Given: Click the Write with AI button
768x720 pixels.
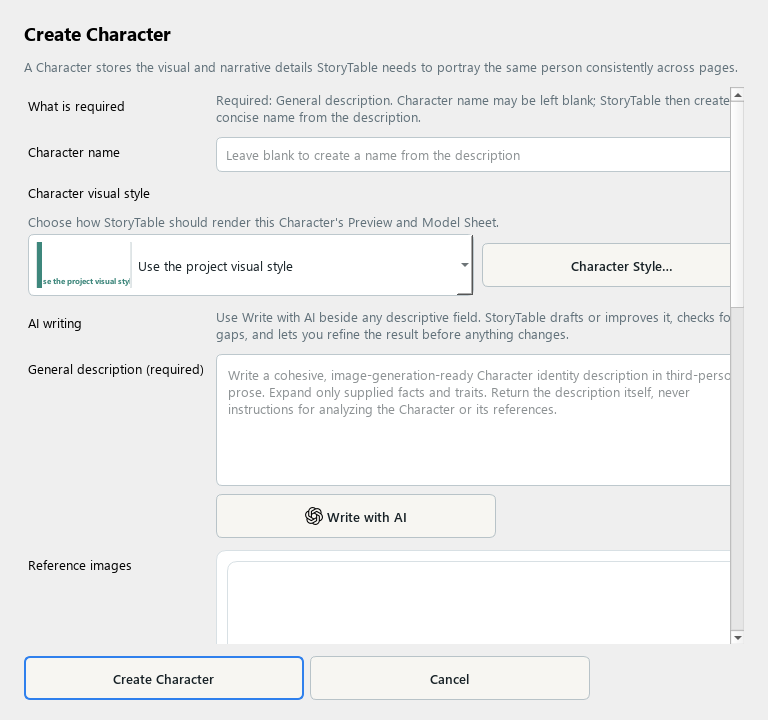Looking at the screenshot, I should [356, 516].
